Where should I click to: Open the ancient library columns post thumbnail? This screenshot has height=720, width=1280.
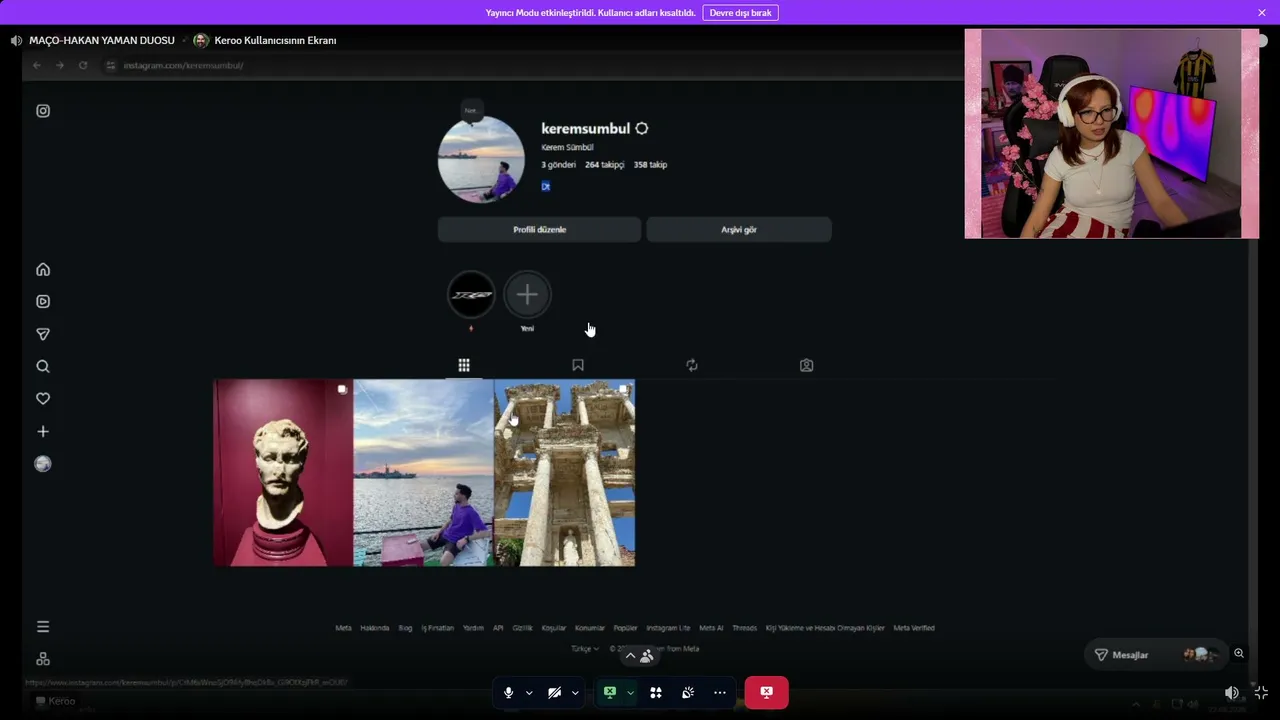pyautogui.click(x=565, y=473)
